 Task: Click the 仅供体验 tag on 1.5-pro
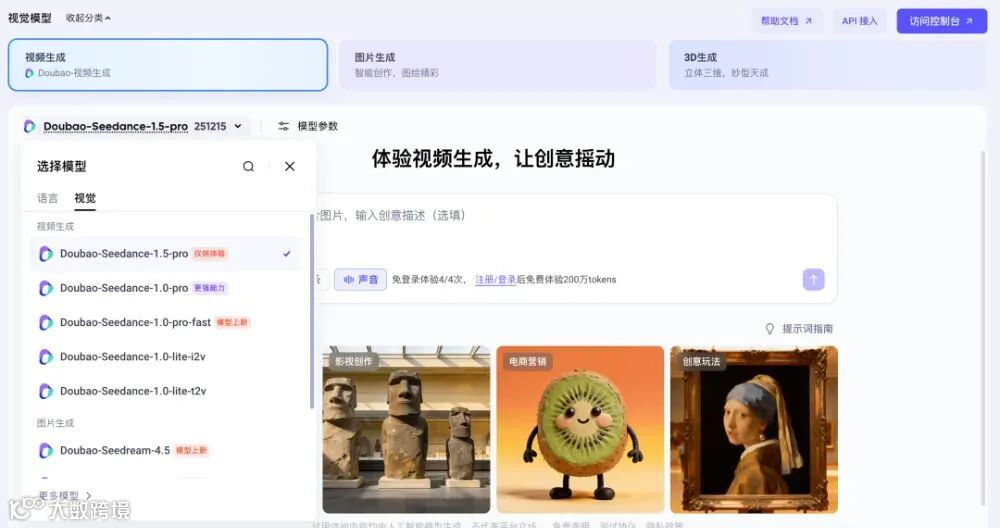pyautogui.click(x=210, y=254)
